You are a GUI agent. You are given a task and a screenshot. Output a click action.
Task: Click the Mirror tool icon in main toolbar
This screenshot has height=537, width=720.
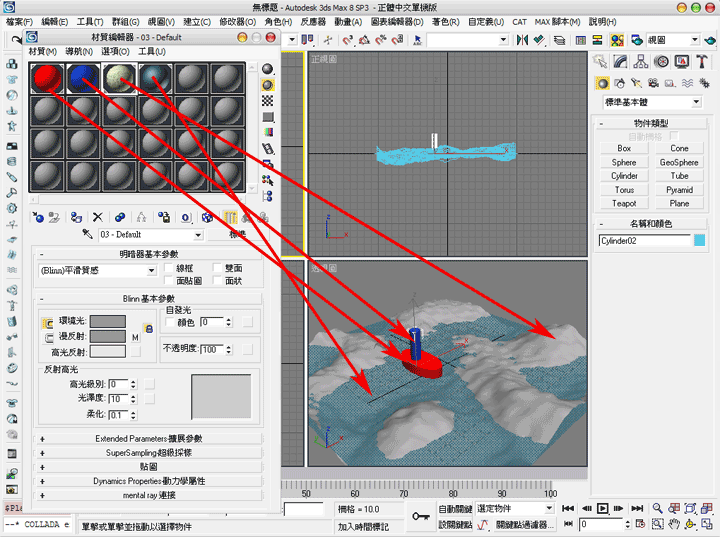523,40
